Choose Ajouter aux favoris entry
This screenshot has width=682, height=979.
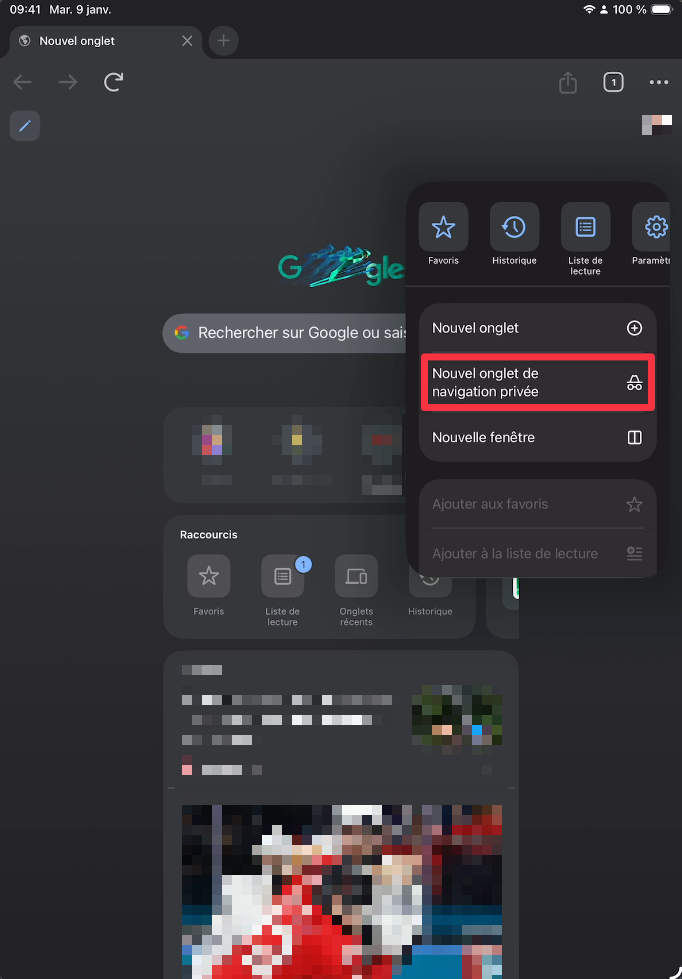[538, 504]
